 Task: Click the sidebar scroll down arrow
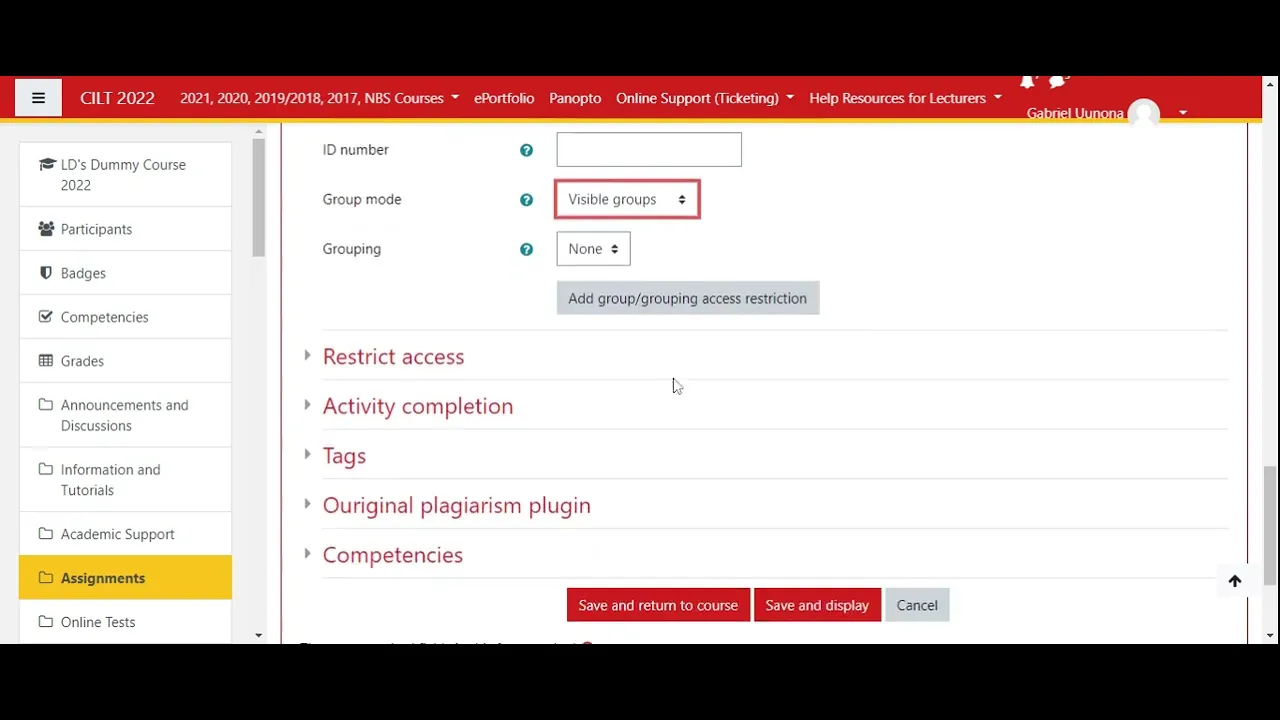point(258,635)
